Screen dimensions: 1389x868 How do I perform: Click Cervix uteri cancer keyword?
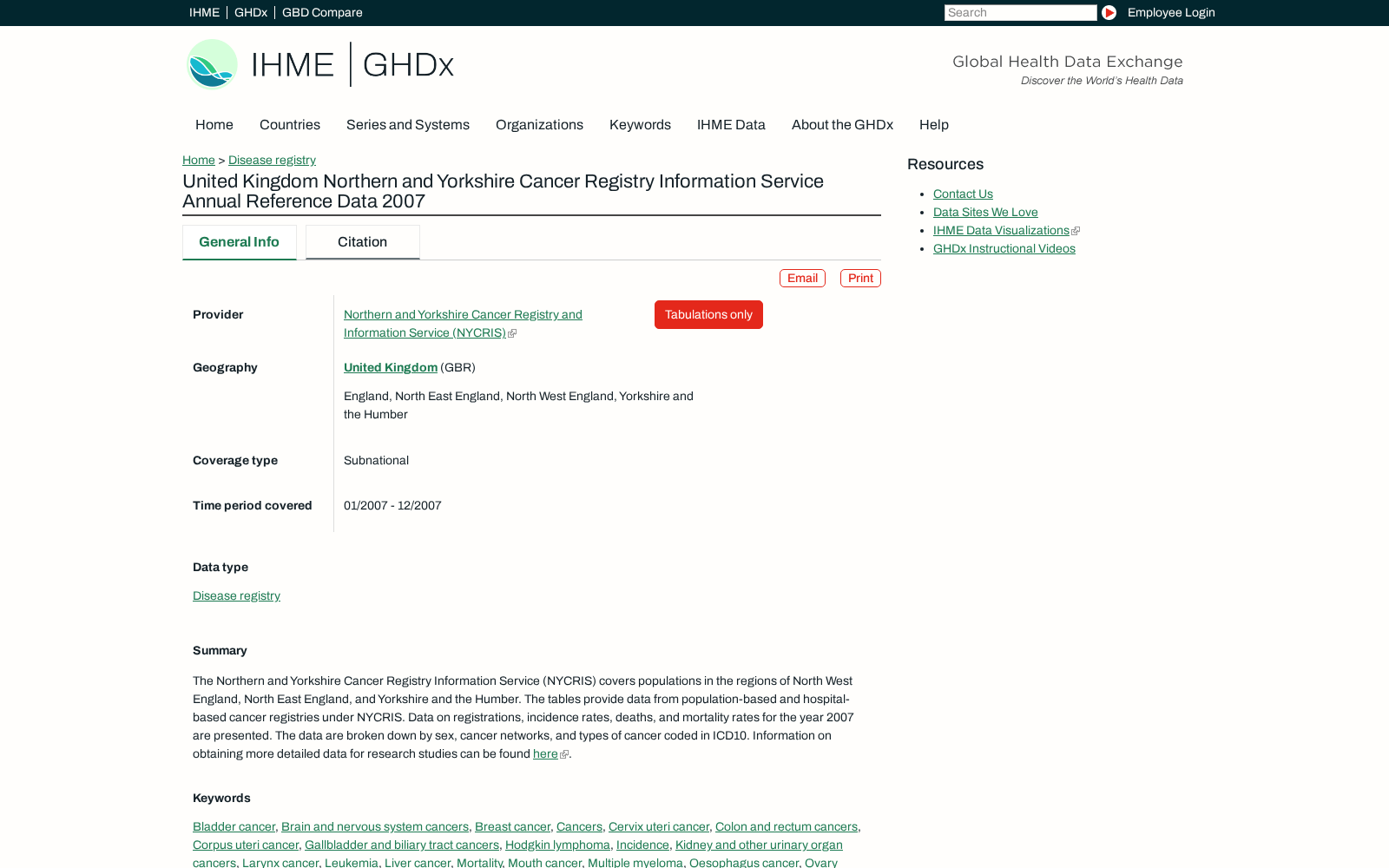[x=659, y=826]
